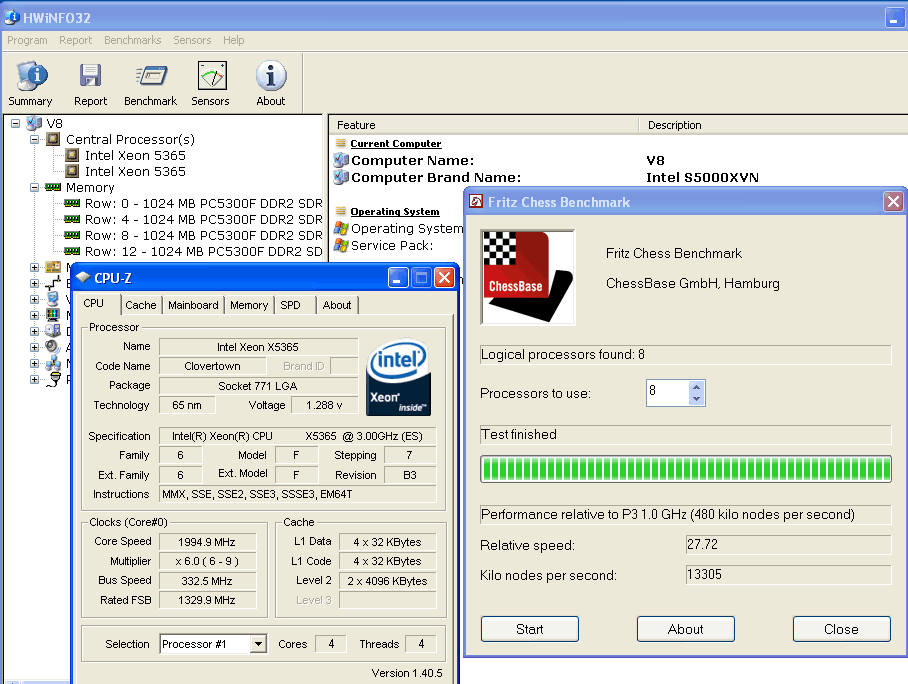Screen dimensions: 908x684
Task: Click the Fritz Chess Benchmark title icon
Action: pyautogui.click(x=476, y=202)
